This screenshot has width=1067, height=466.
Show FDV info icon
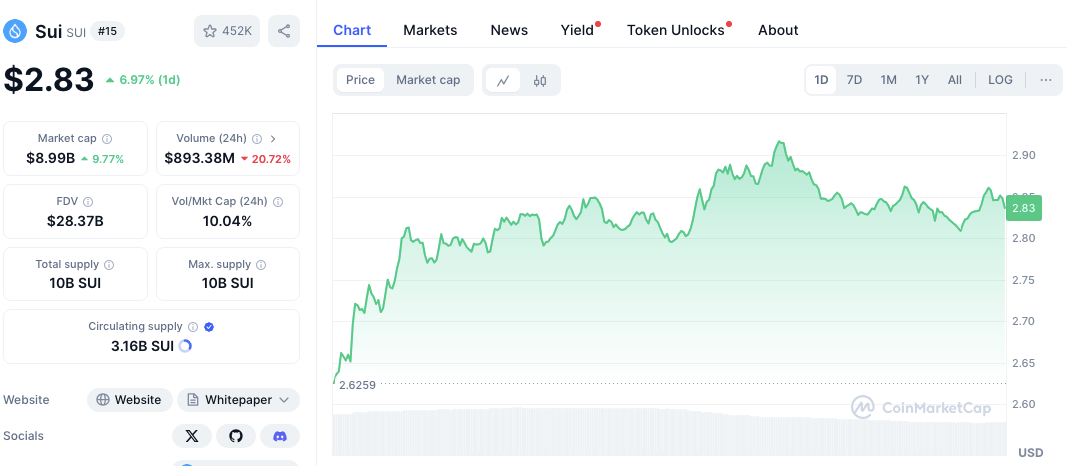coord(88,202)
